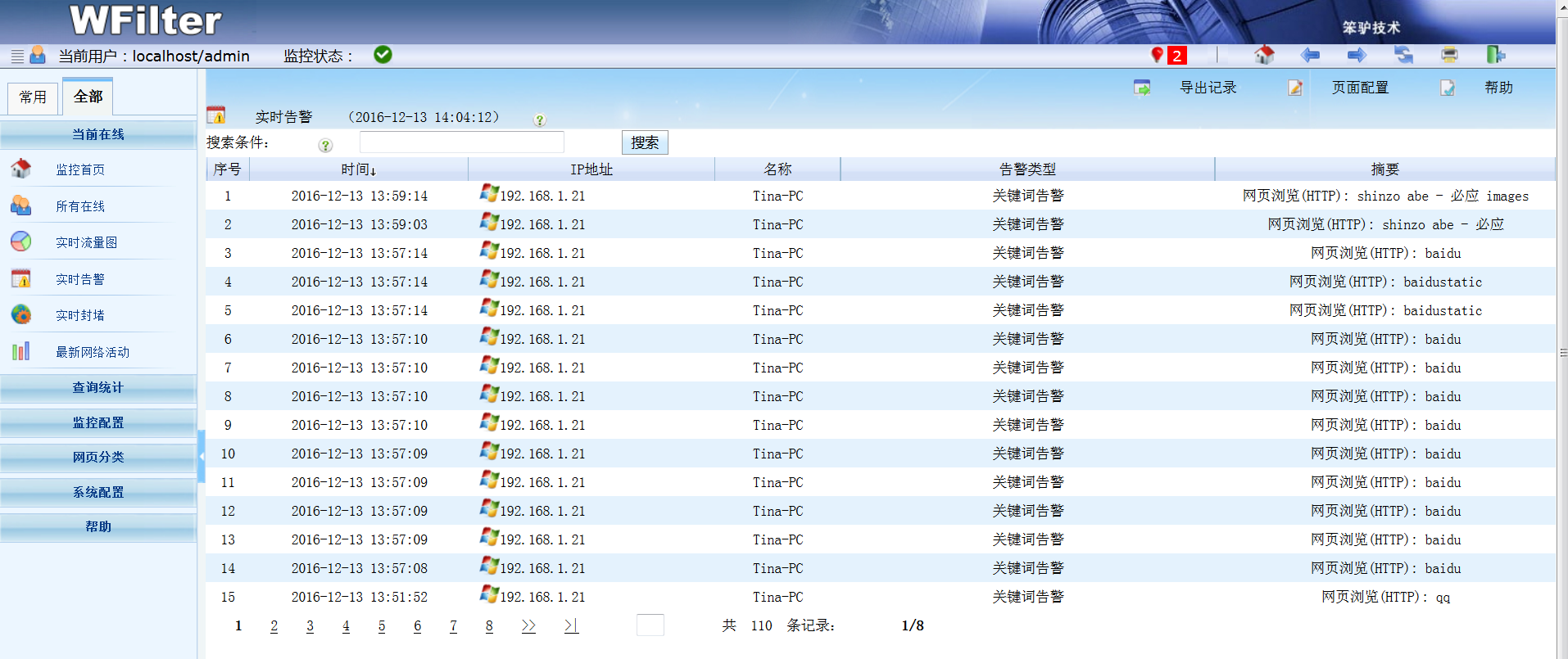Switch to the 常用 tab
The width and height of the screenshot is (1568, 659).
pyautogui.click(x=33, y=97)
